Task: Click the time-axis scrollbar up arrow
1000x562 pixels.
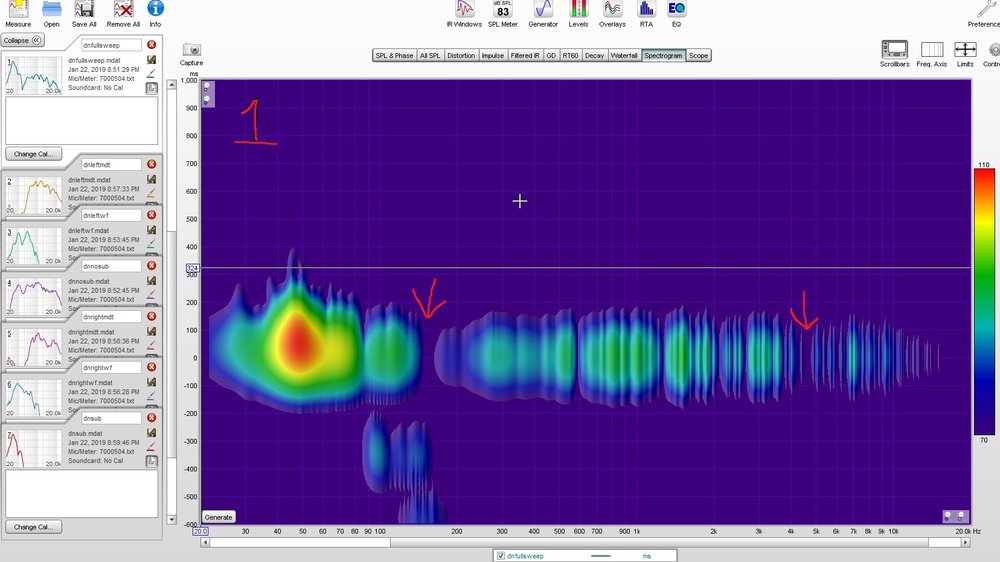Action: [x=172, y=84]
